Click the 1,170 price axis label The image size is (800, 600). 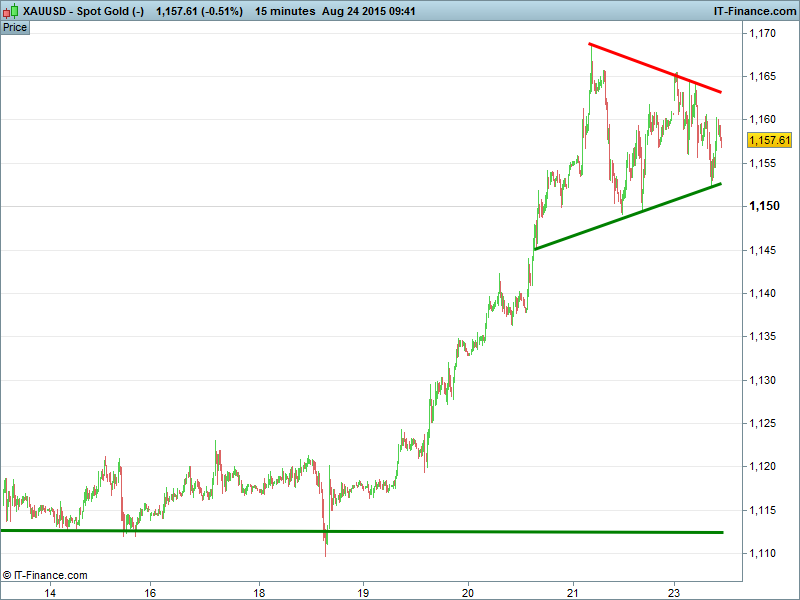pos(762,33)
